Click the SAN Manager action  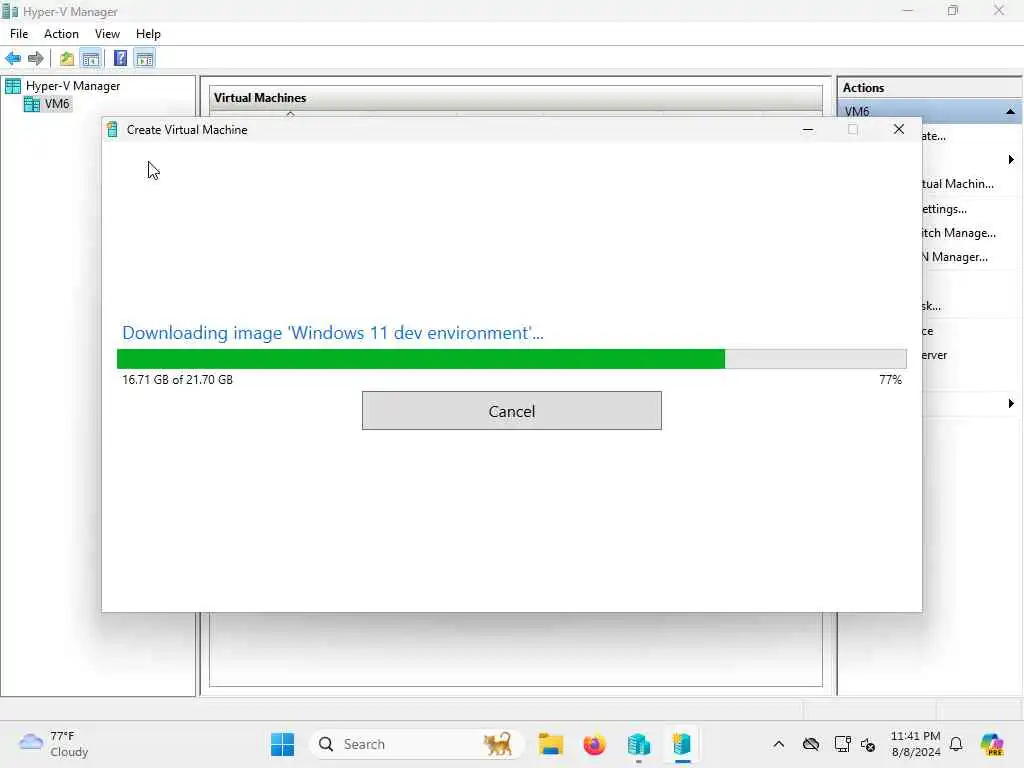955,257
